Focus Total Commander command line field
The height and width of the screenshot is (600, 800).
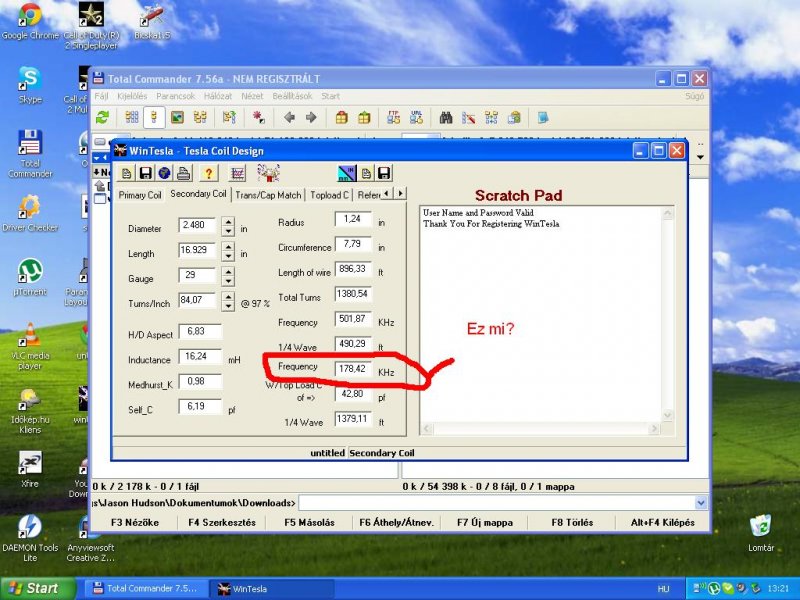pos(497,503)
